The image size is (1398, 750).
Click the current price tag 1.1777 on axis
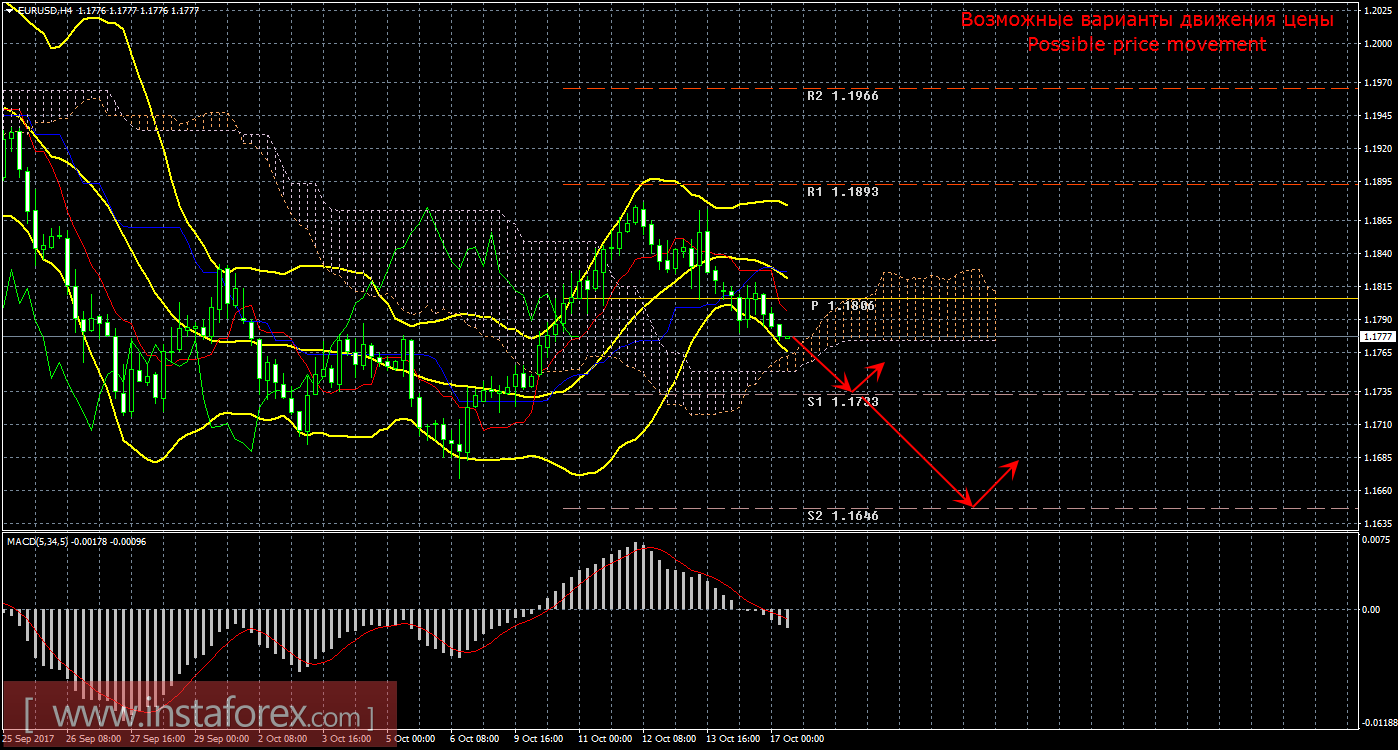(1377, 338)
